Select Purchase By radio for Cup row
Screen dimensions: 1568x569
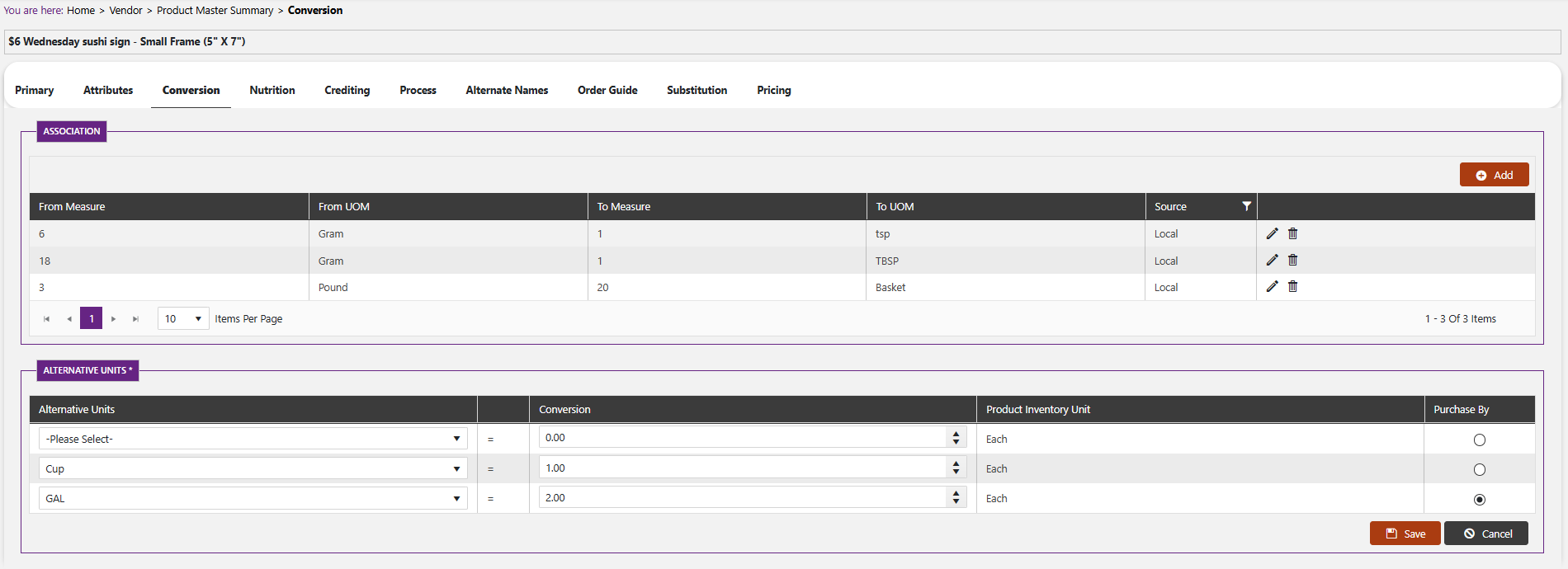(1479, 469)
